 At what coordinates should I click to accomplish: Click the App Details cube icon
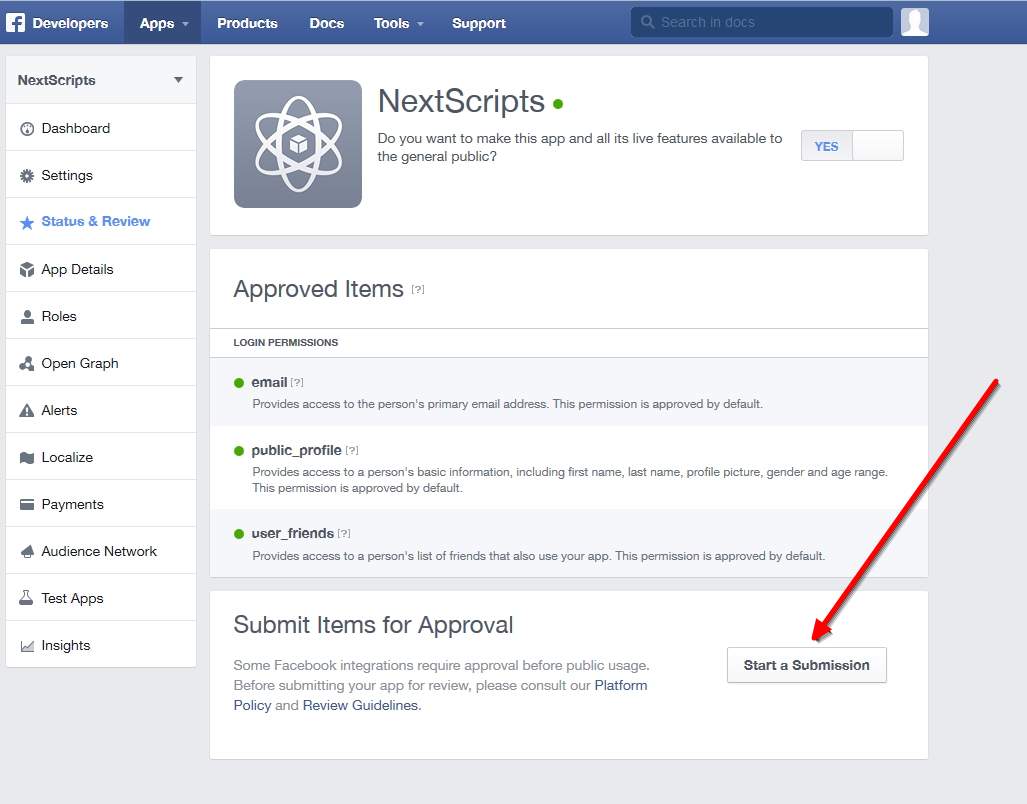click(27, 270)
